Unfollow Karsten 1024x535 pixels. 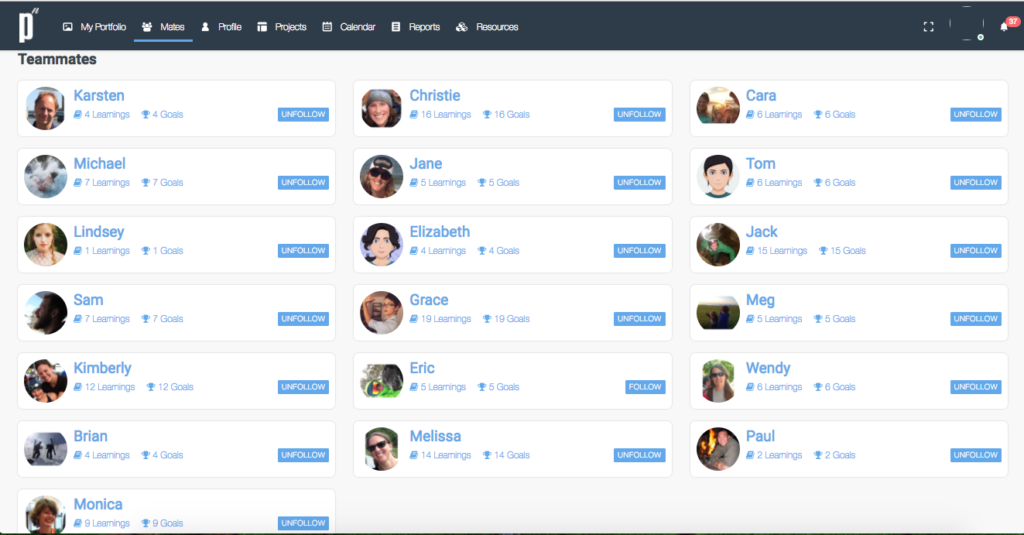tap(303, 114)
